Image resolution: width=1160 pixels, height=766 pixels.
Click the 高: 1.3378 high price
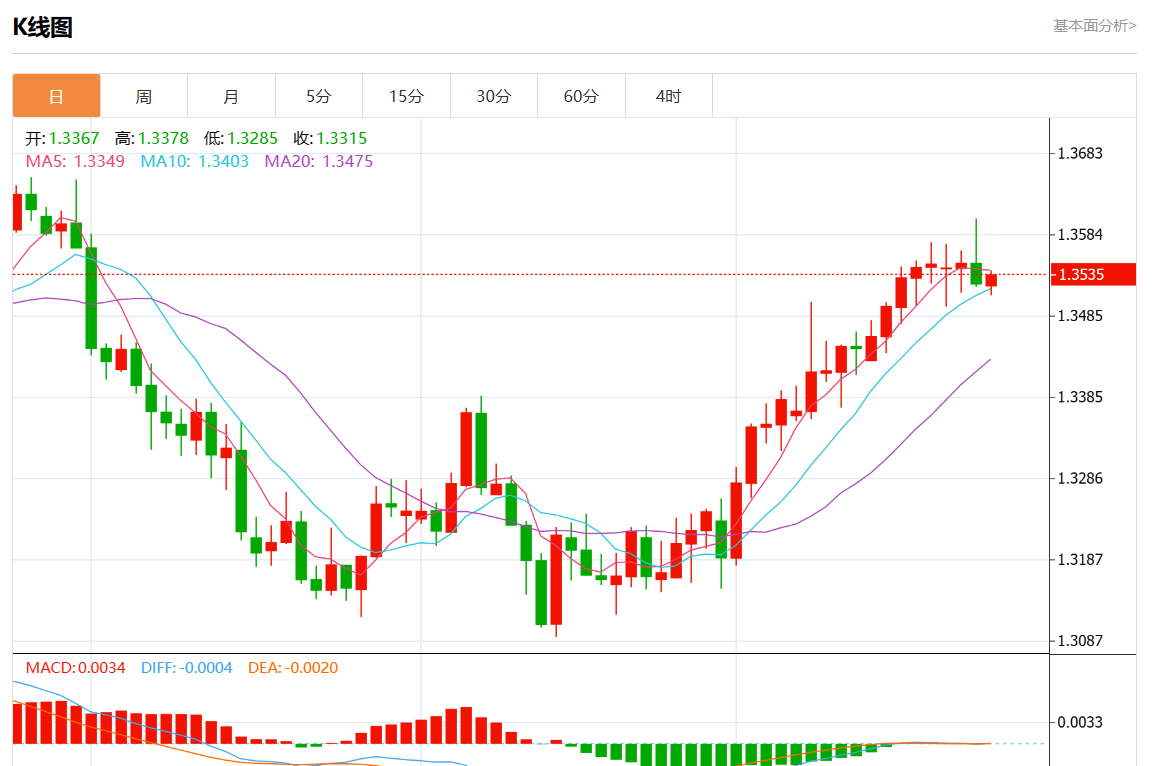coord(152,138)
